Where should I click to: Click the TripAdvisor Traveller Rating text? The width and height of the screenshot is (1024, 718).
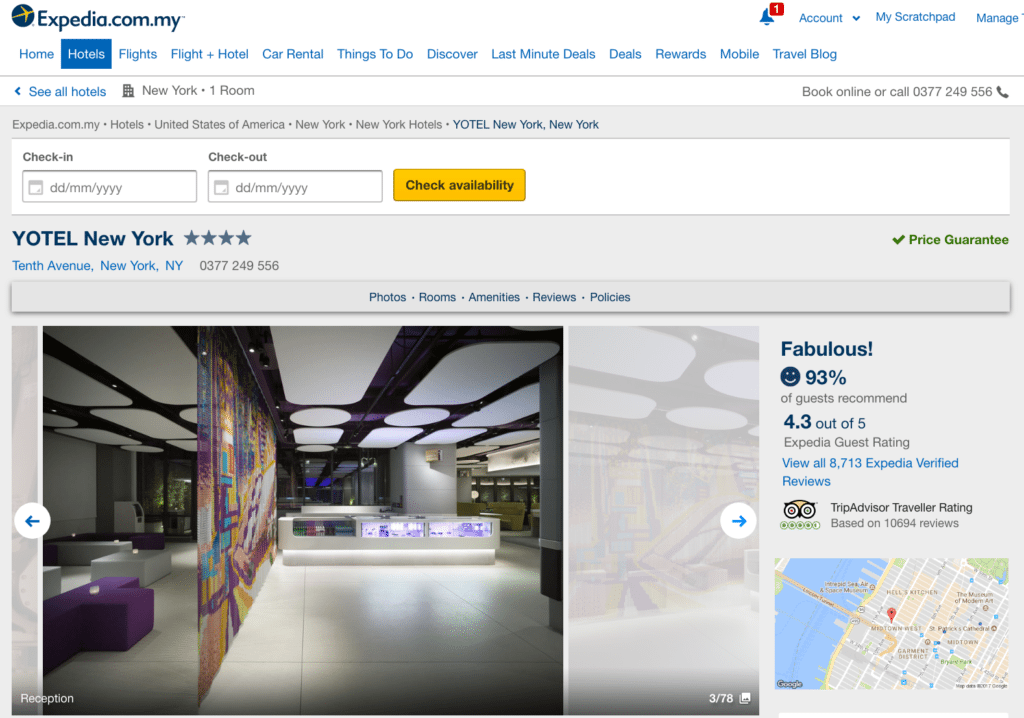(901, 508)
